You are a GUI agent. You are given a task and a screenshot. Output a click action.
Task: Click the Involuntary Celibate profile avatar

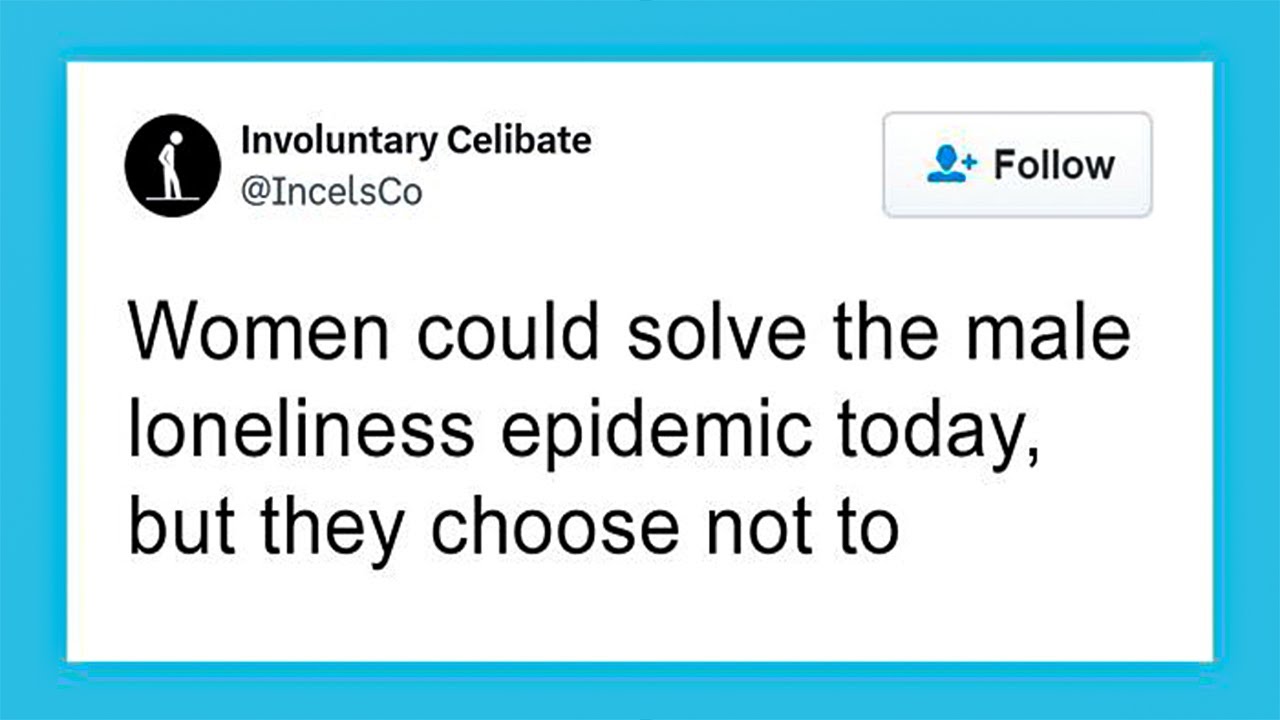click(172, 165)
